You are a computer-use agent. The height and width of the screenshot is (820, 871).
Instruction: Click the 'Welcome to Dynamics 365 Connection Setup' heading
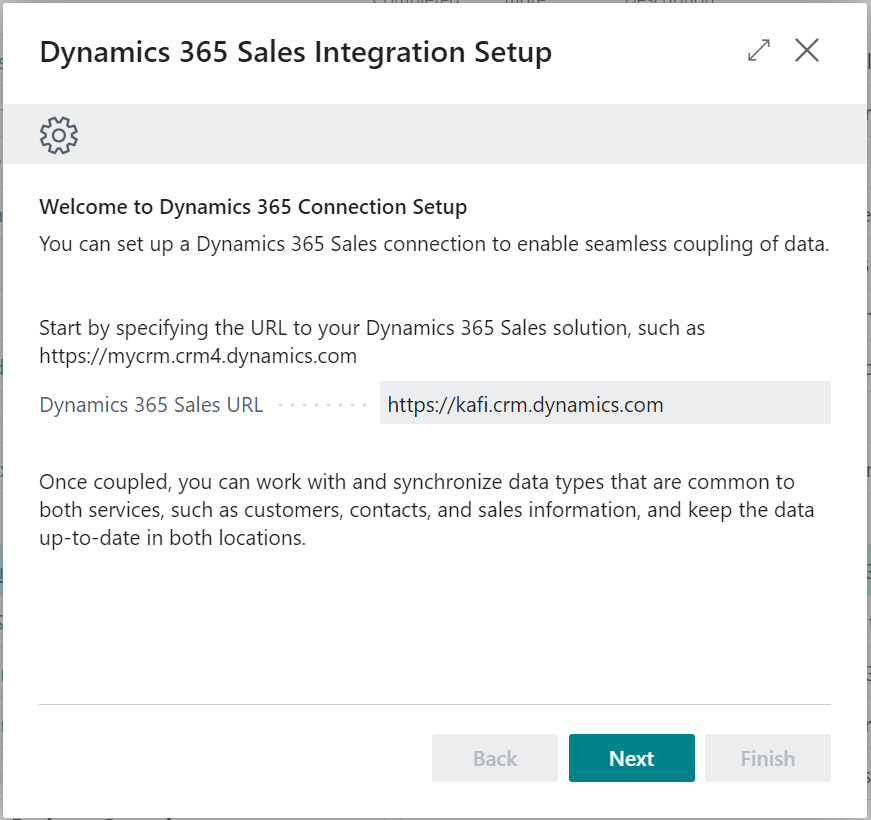pos(253,208)
